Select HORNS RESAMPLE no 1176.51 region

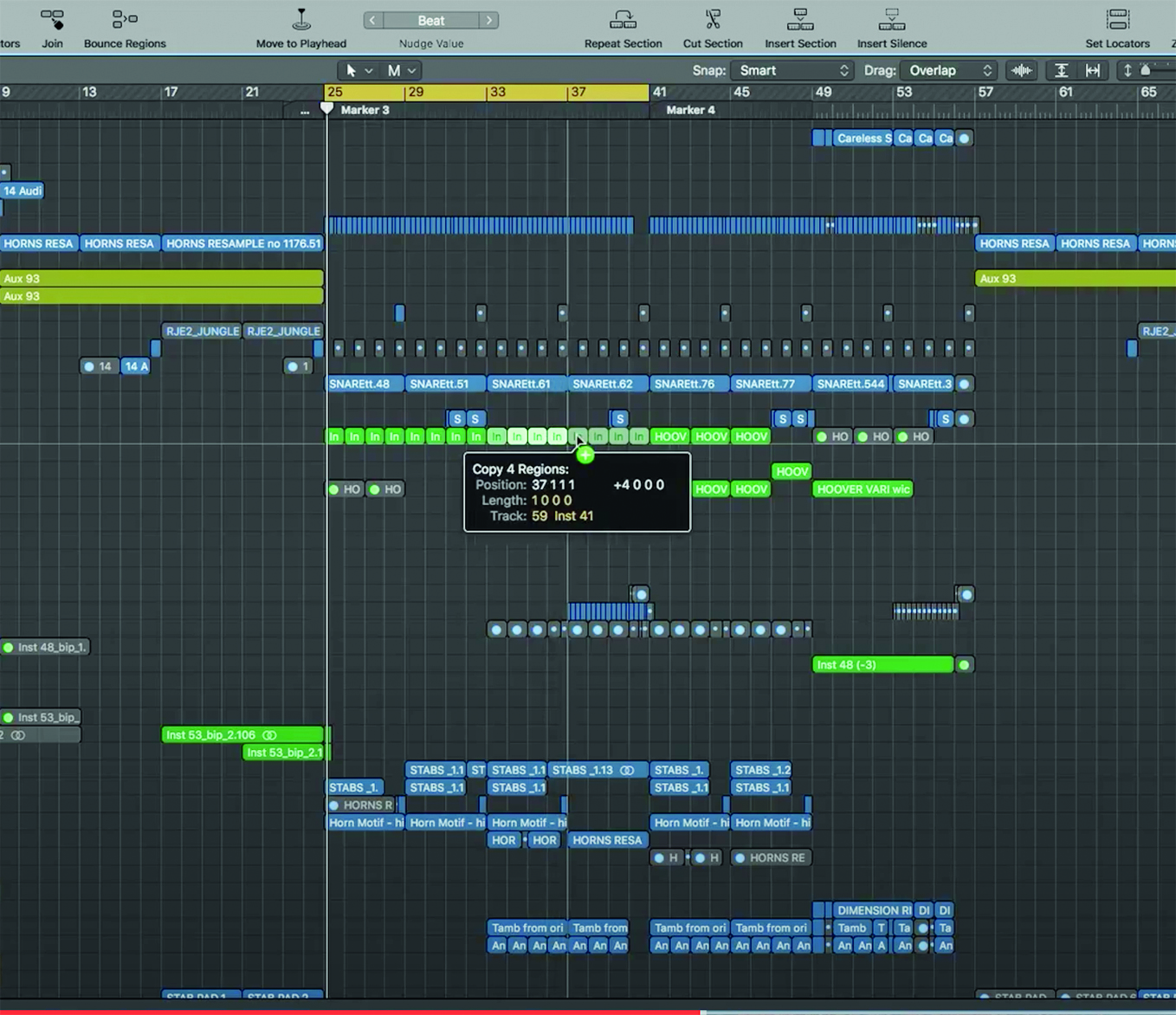point(242,244)
